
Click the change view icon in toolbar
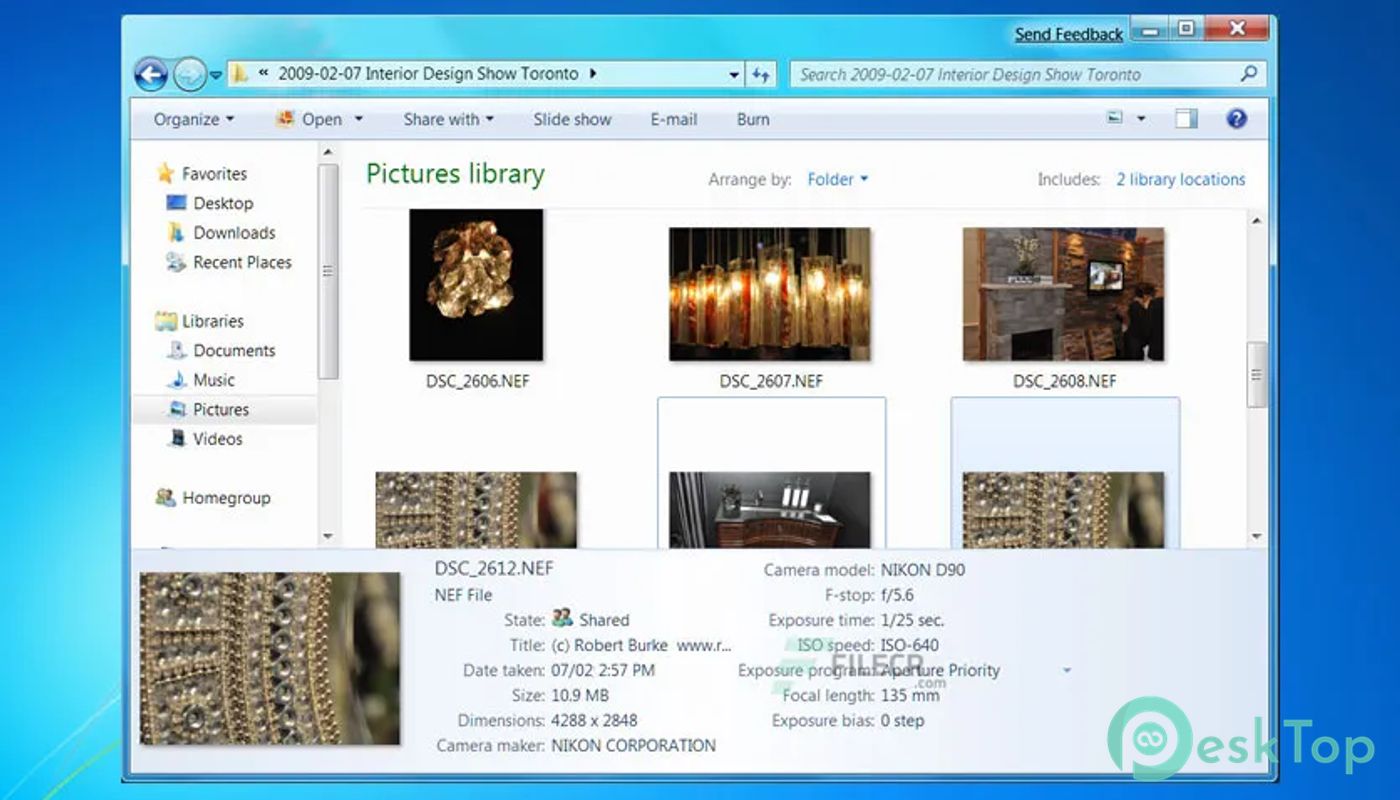(x=1115, y=119)
